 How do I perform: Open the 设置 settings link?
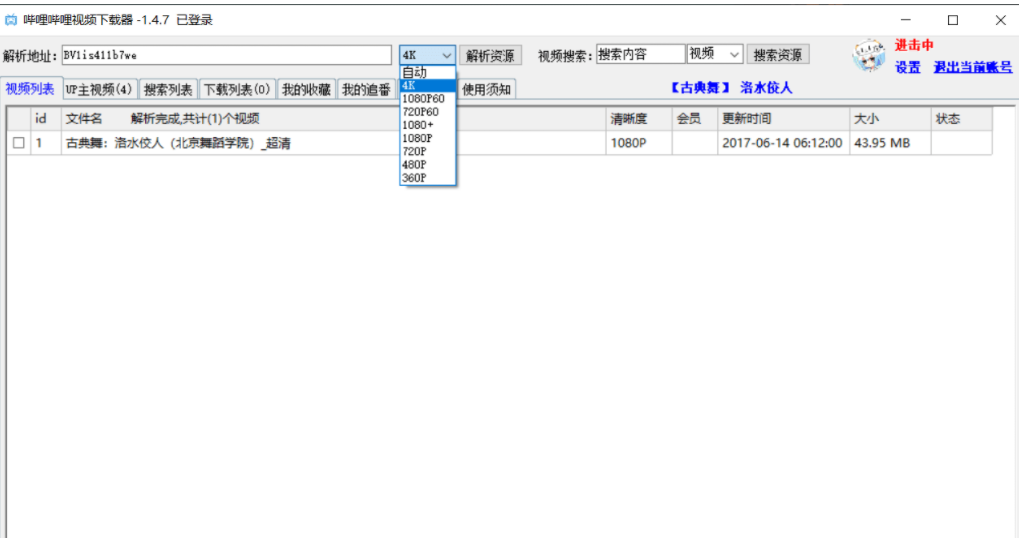click(907, 68)
